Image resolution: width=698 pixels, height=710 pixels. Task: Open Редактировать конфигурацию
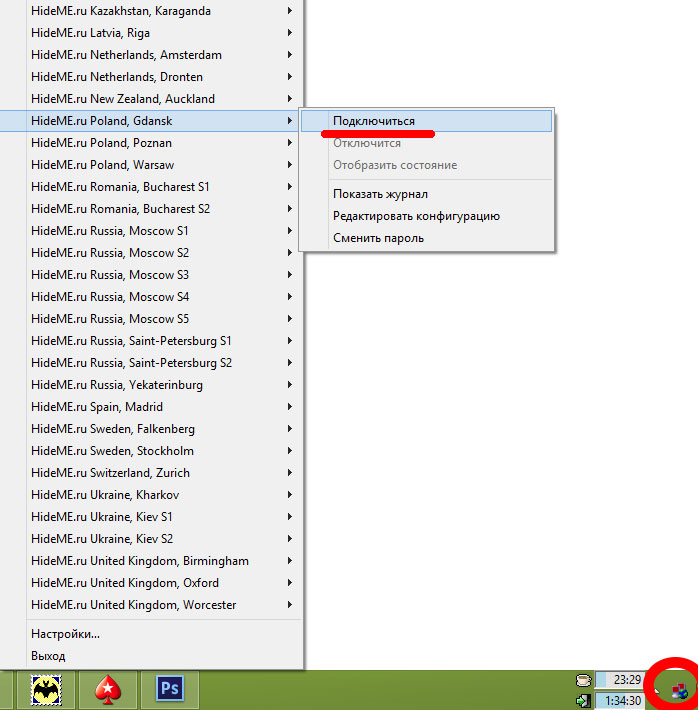[426, 216]
